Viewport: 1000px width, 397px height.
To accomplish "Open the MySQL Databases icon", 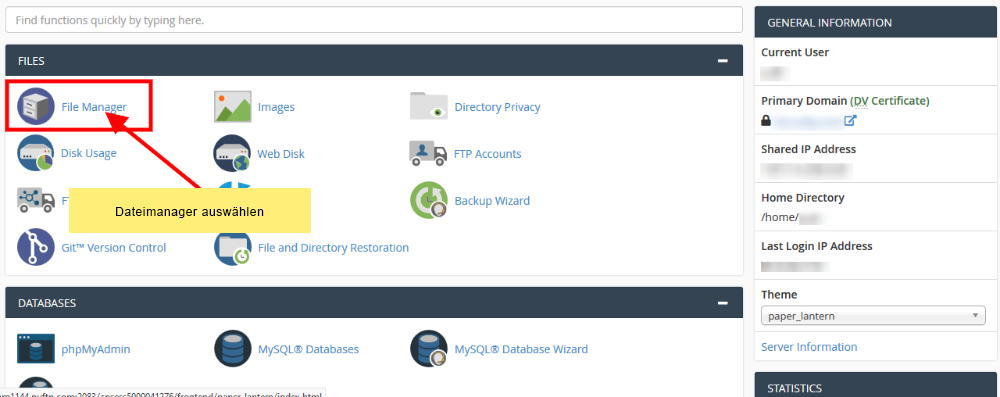I will [x=232, y=349].
